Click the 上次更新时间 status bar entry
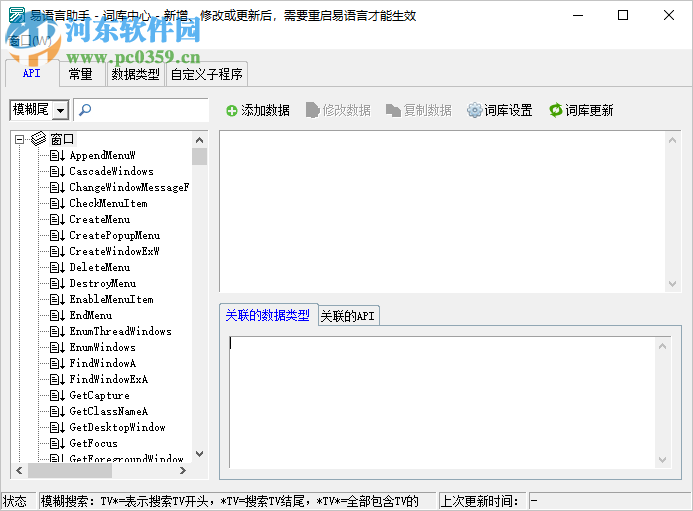Image resolution: width=693 pixels, height=511 pixels. pyautogui.click(x=482, y=501)
